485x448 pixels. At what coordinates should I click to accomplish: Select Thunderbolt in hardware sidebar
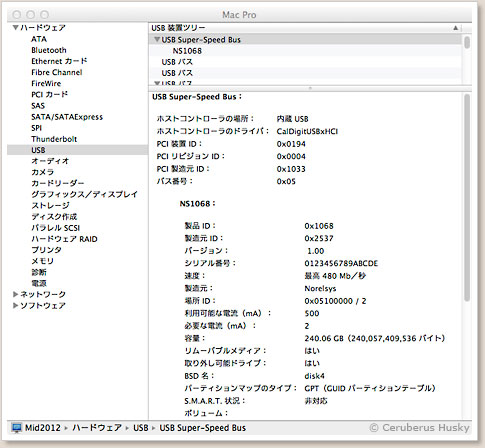pos(54,139)
